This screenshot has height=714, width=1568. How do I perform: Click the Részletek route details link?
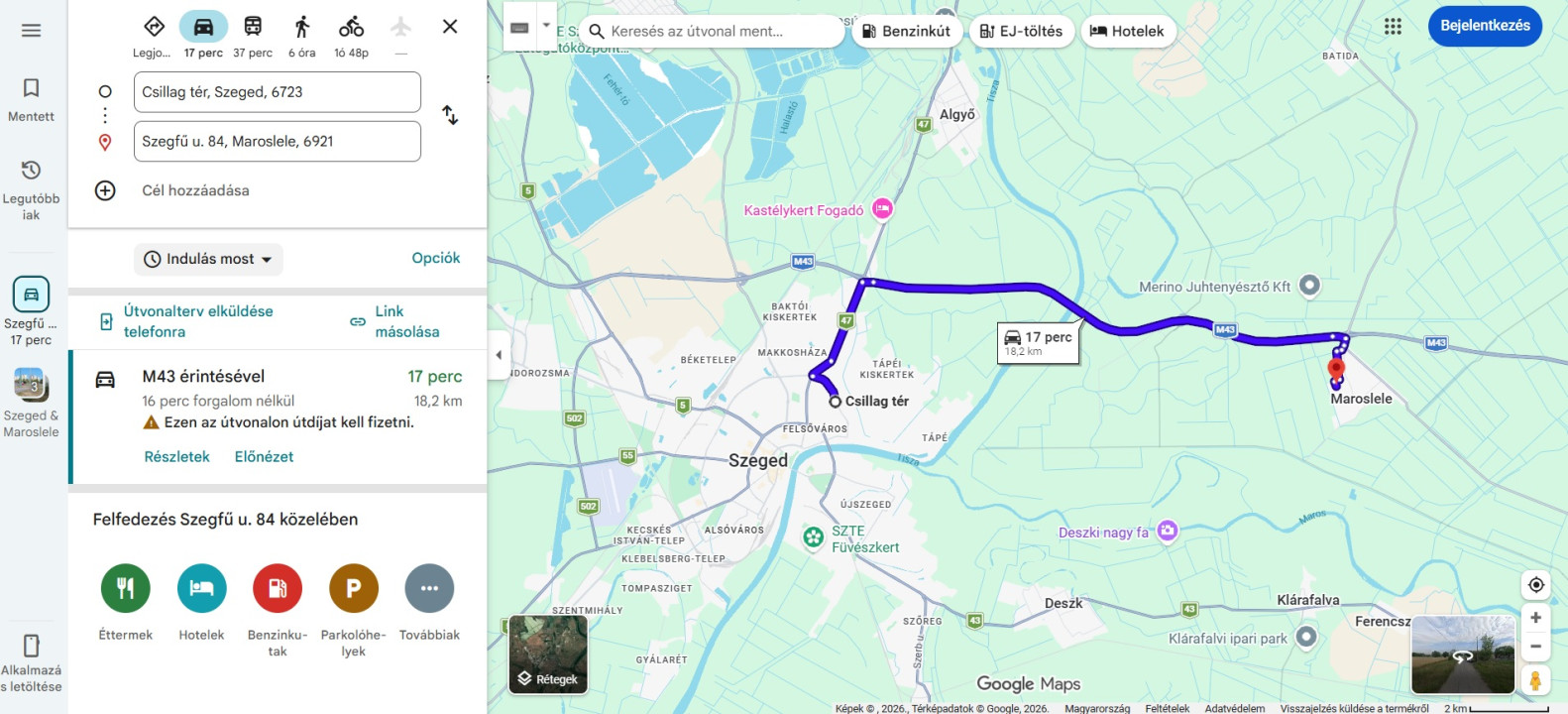click(x=177, y=457)
